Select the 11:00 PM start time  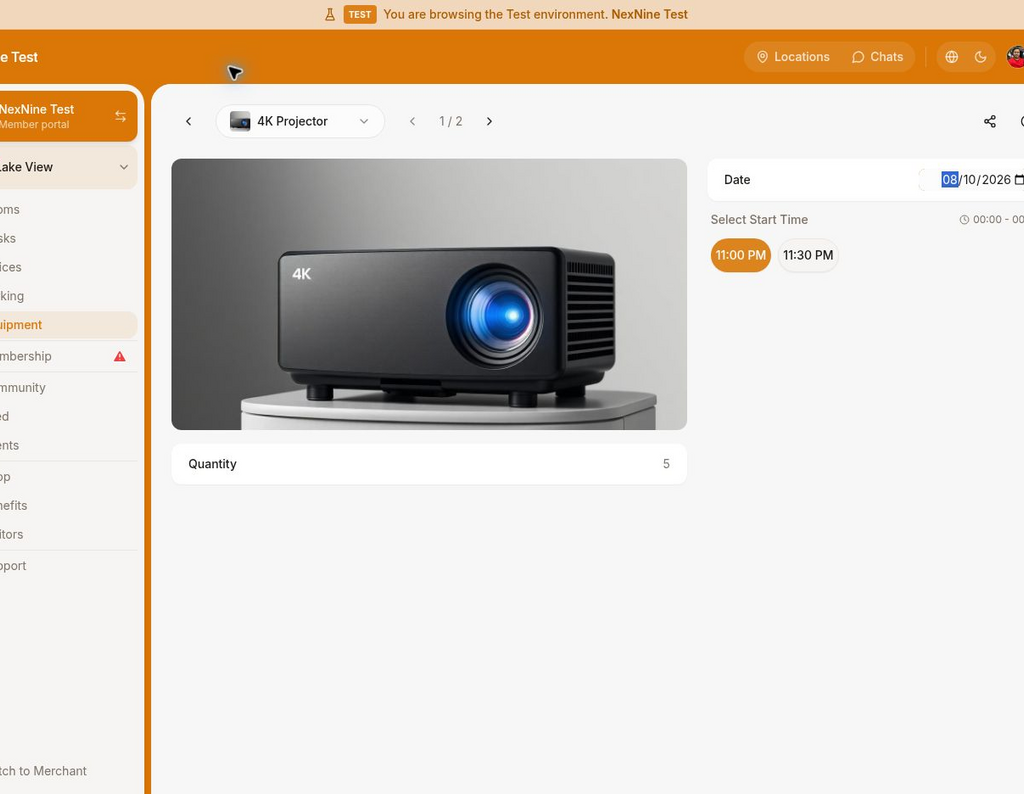(741, 255)
